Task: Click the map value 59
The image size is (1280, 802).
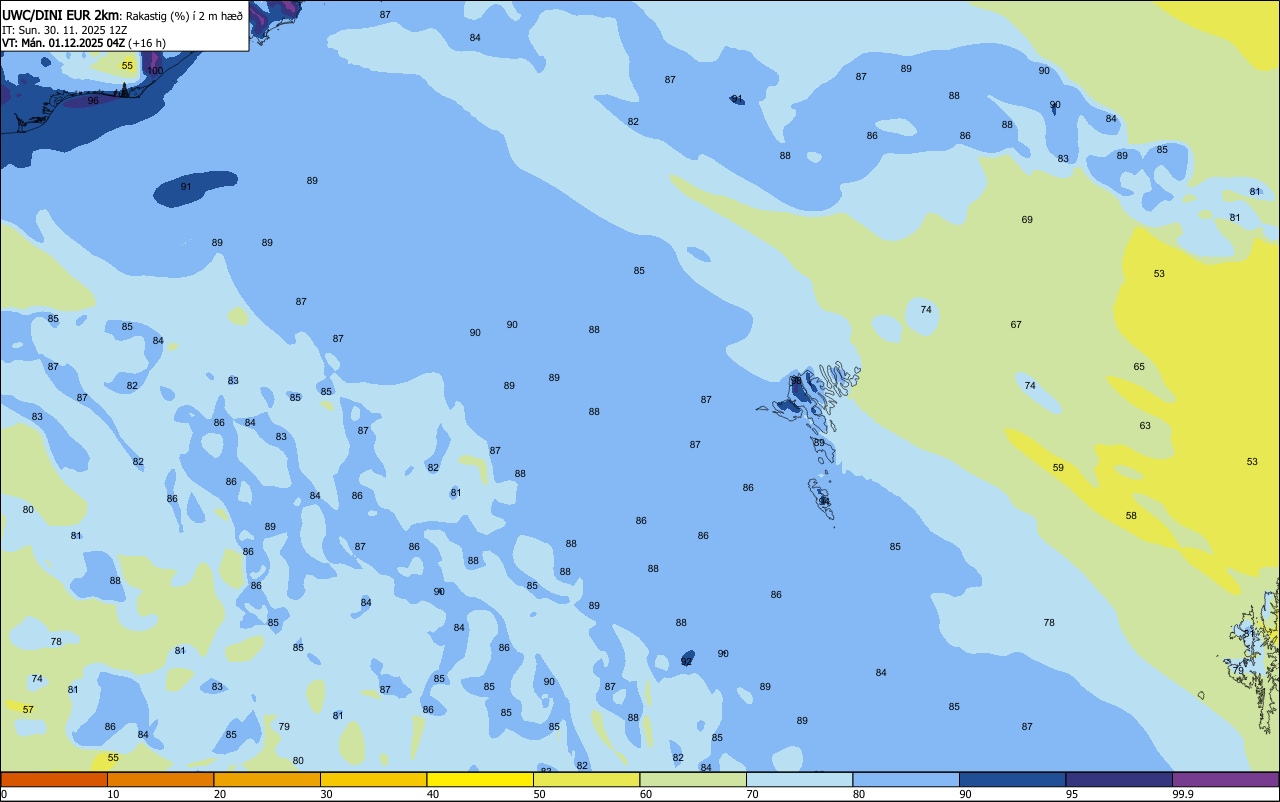Action: coord(1058,467)
